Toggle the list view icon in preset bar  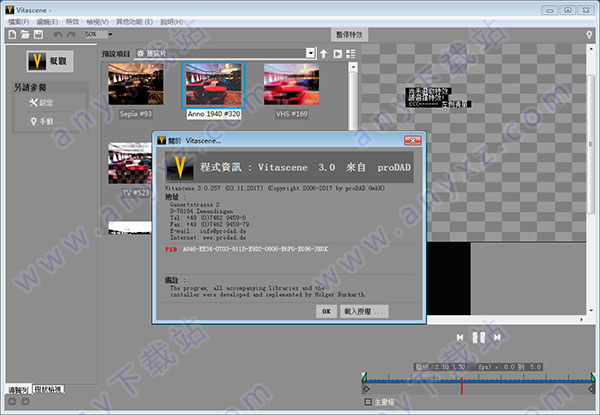click(x=351, y=54)
